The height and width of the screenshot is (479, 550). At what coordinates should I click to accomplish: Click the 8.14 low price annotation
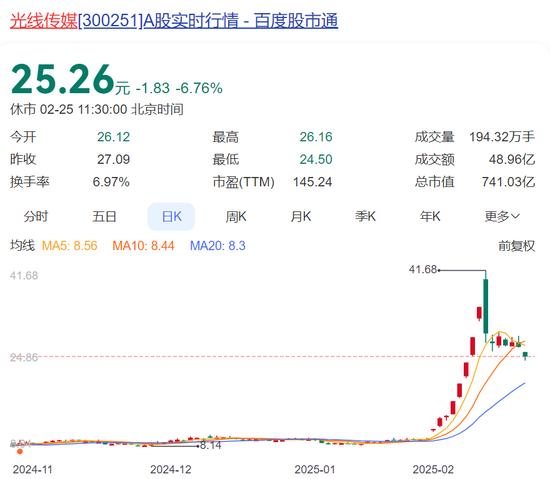(211, 445)
